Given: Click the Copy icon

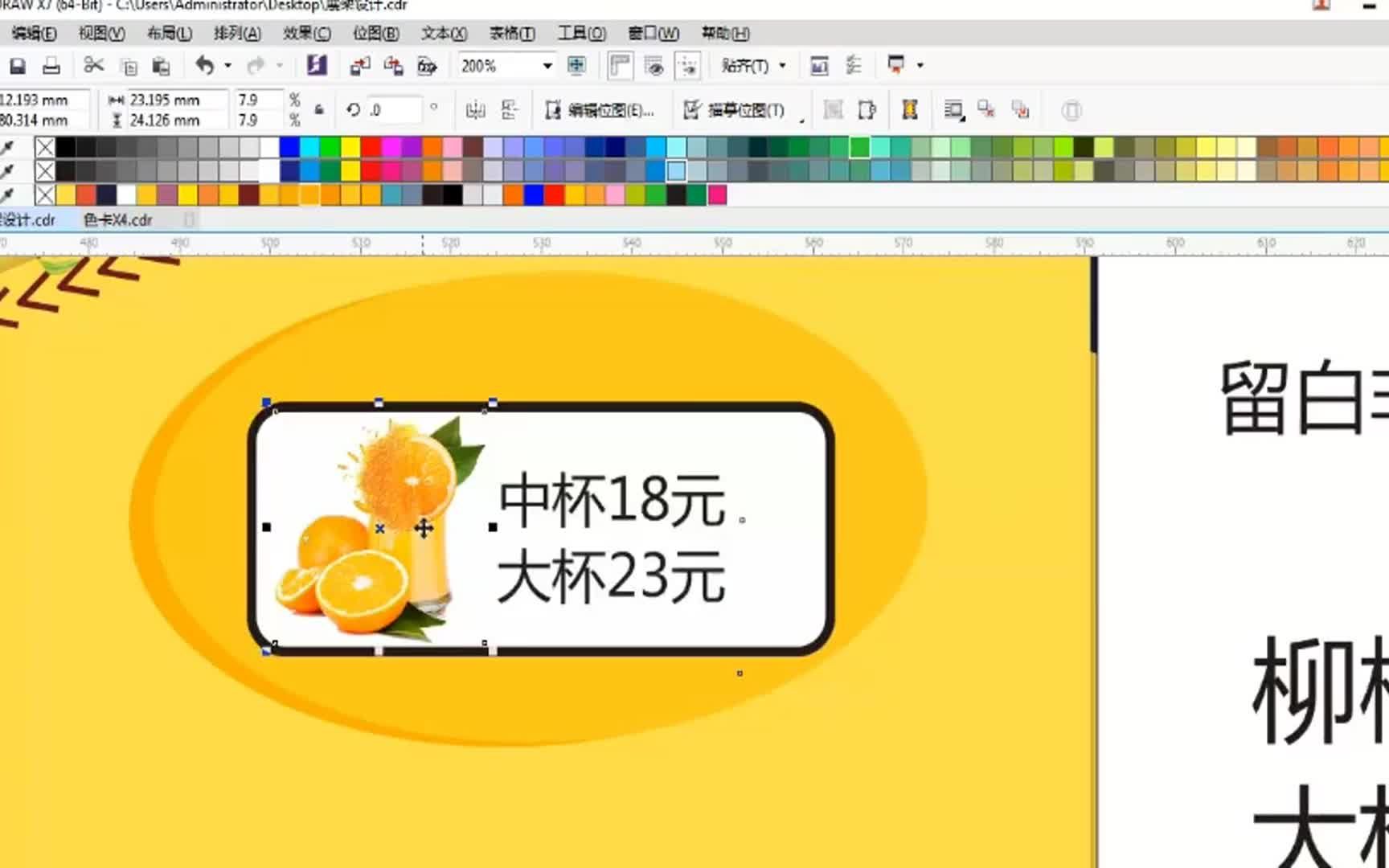Looking at the screenshot, I should point(129,66).
